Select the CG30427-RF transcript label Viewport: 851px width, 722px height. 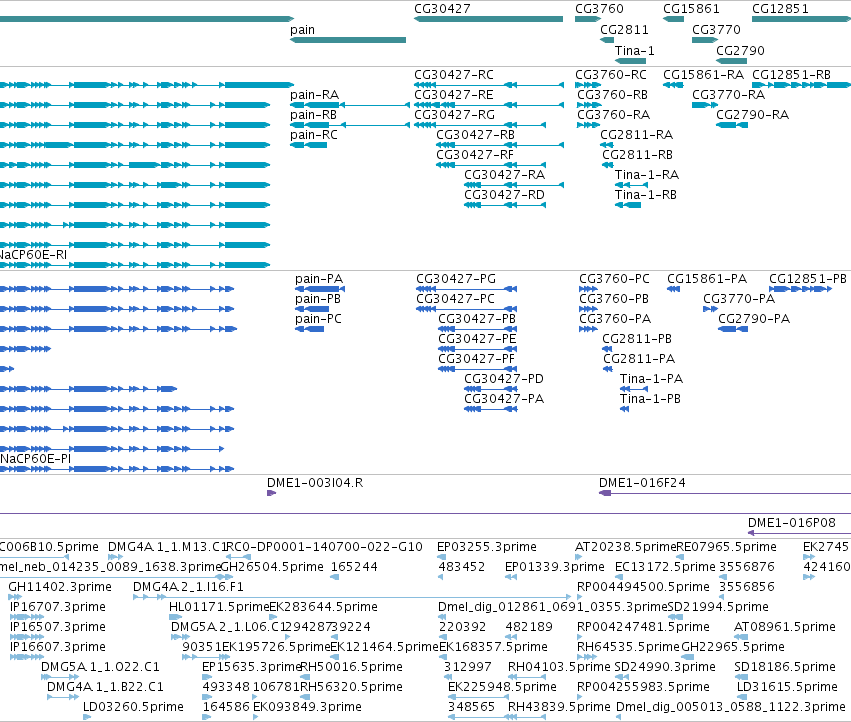click(475, 155)
